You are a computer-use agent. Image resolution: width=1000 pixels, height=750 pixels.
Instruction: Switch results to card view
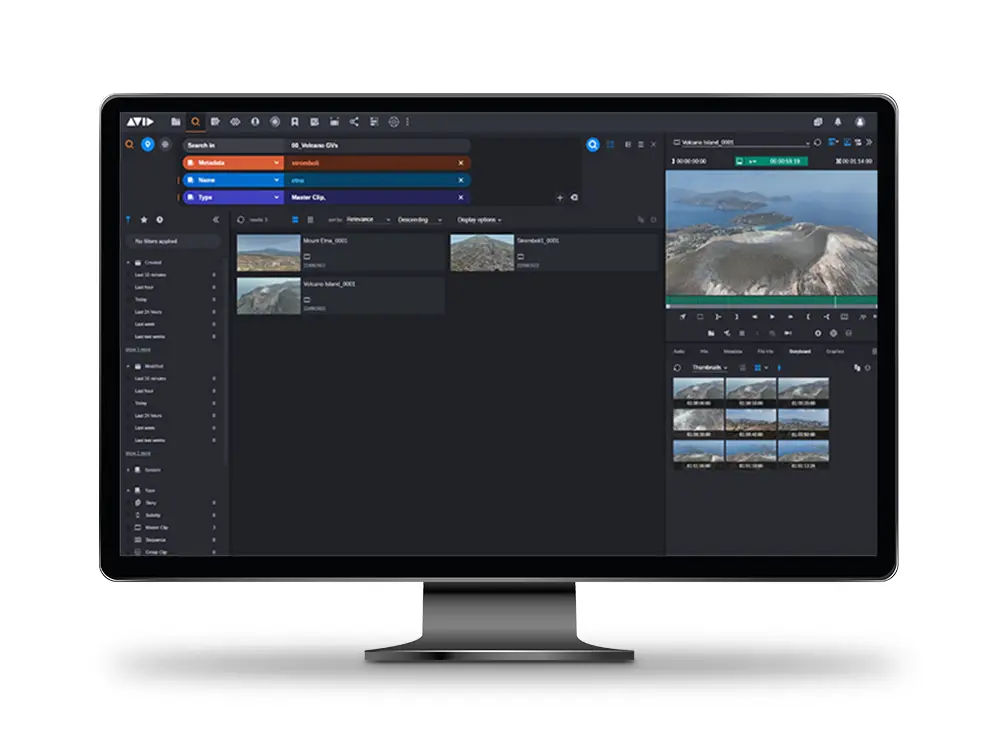point(295,219)
